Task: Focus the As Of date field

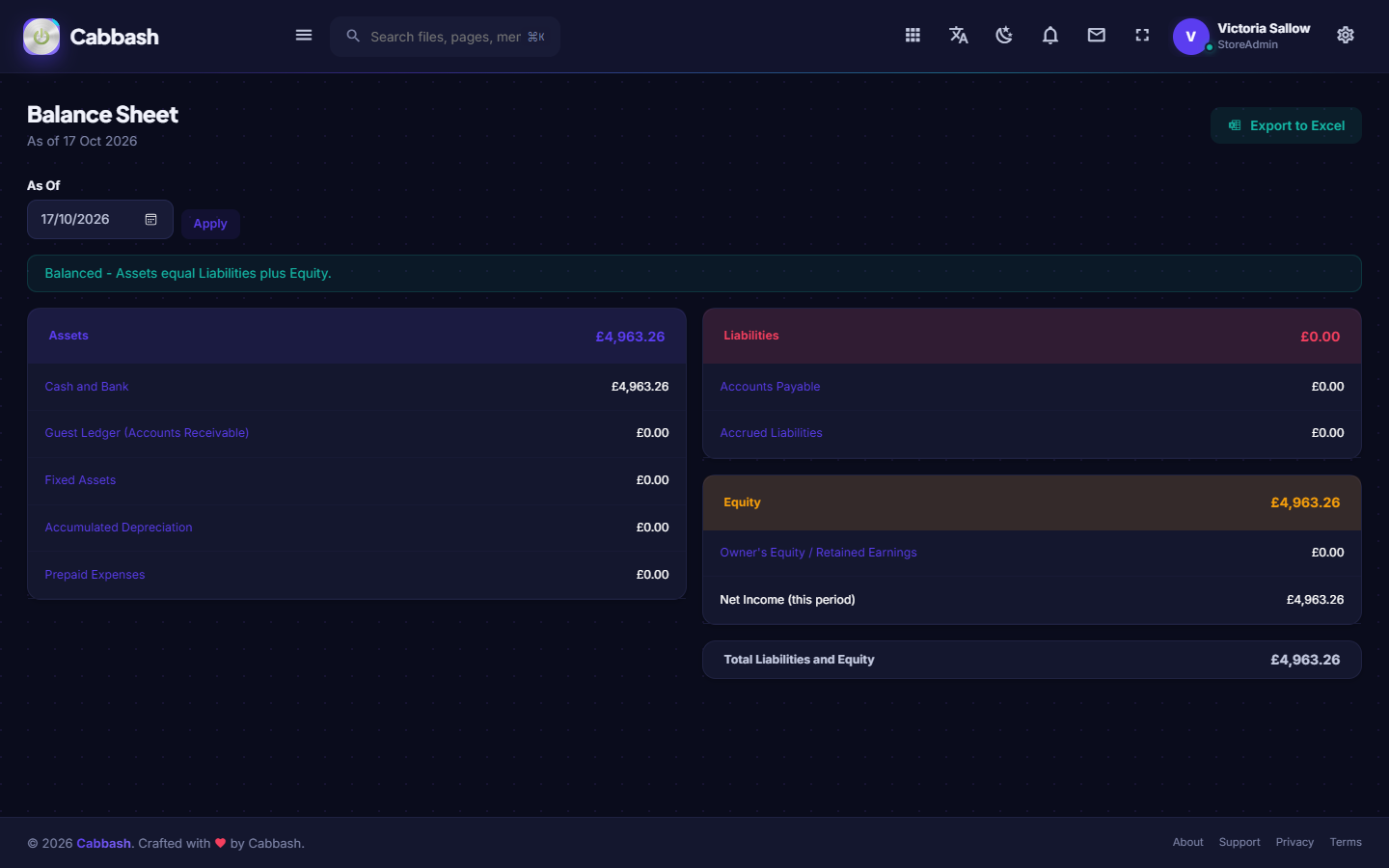Action: click(x=100, y=220)
